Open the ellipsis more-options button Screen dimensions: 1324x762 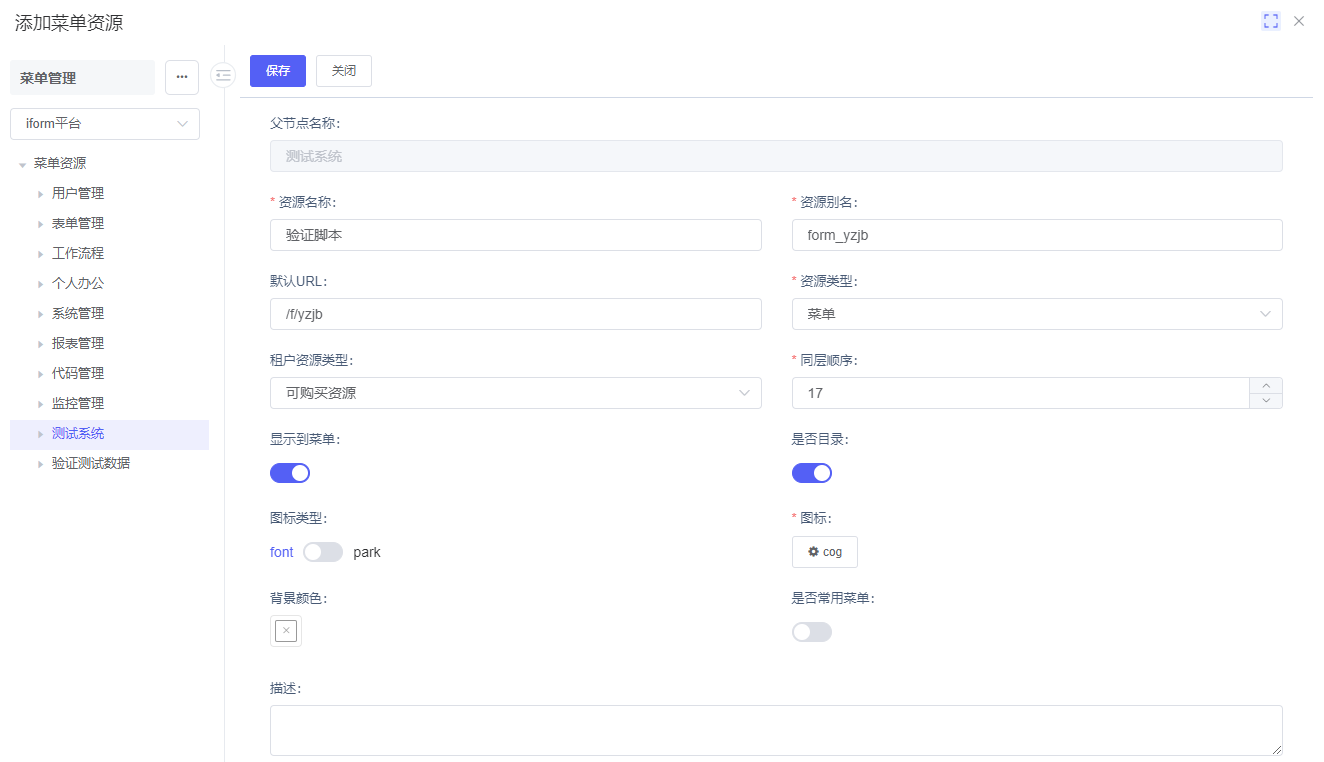(x=182, y=77)
